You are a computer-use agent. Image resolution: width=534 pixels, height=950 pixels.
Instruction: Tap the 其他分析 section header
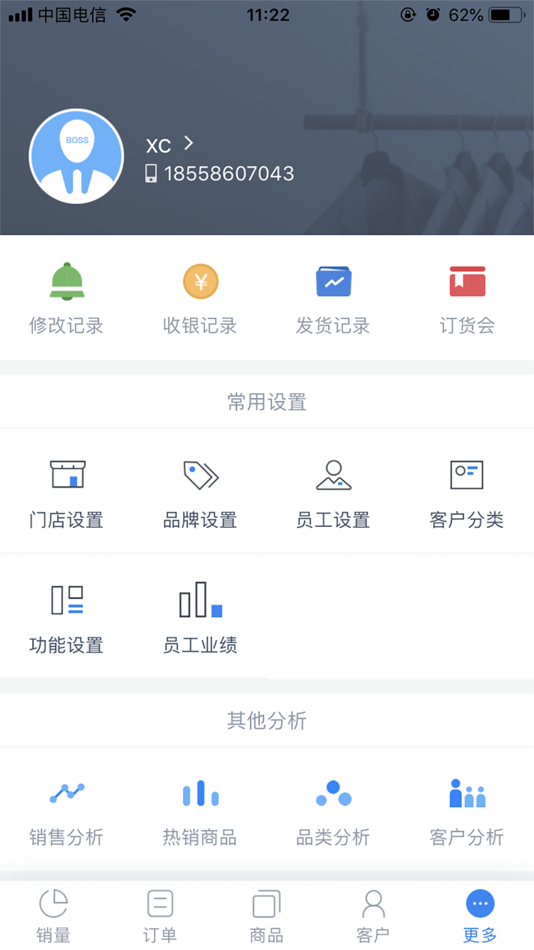[267, 720]
